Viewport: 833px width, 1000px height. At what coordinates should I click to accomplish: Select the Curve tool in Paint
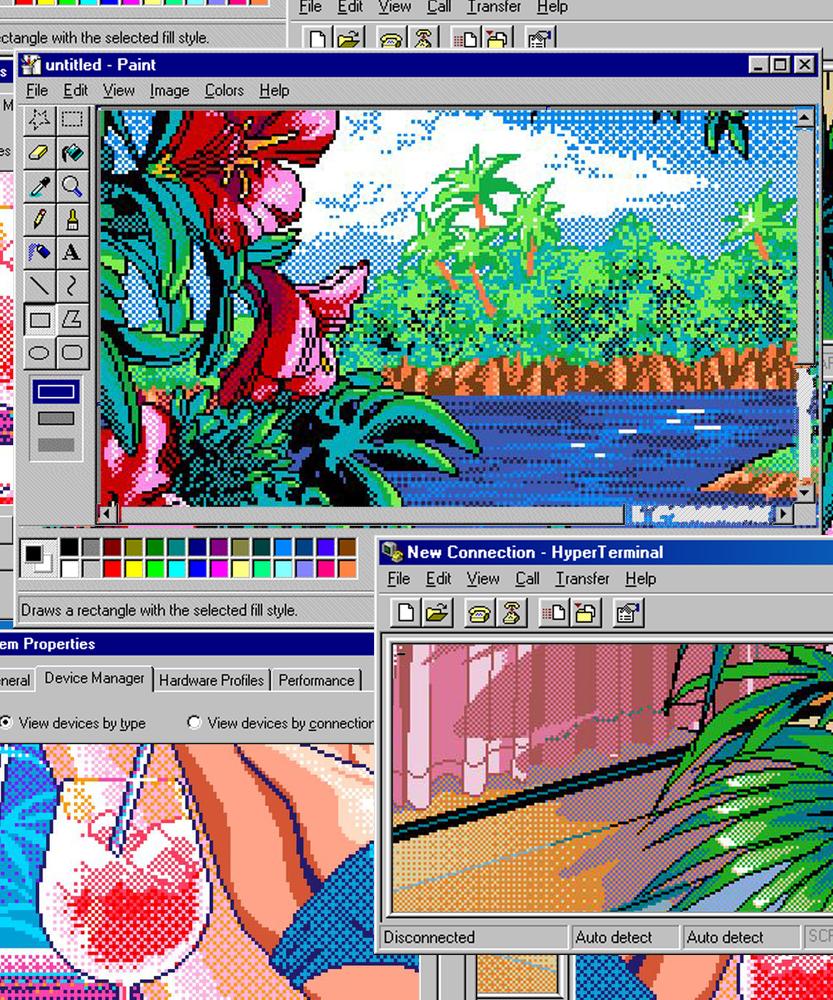pos(72,286)
